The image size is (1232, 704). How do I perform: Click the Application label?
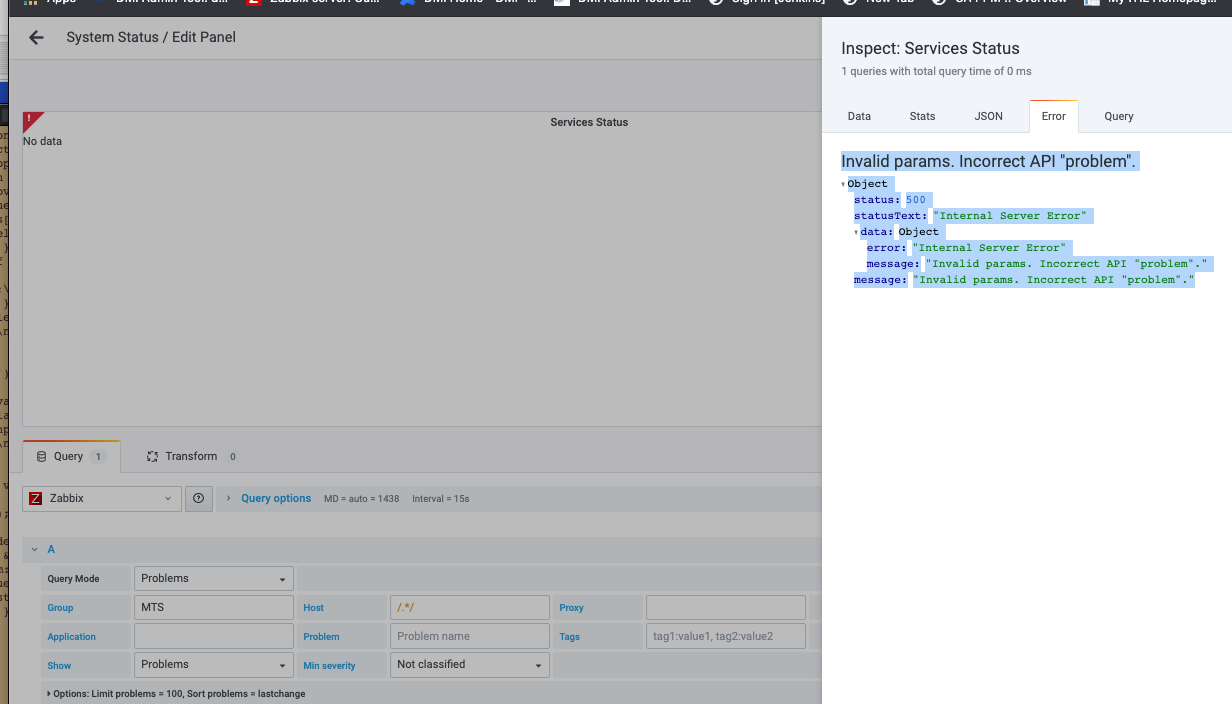point(71,637)
